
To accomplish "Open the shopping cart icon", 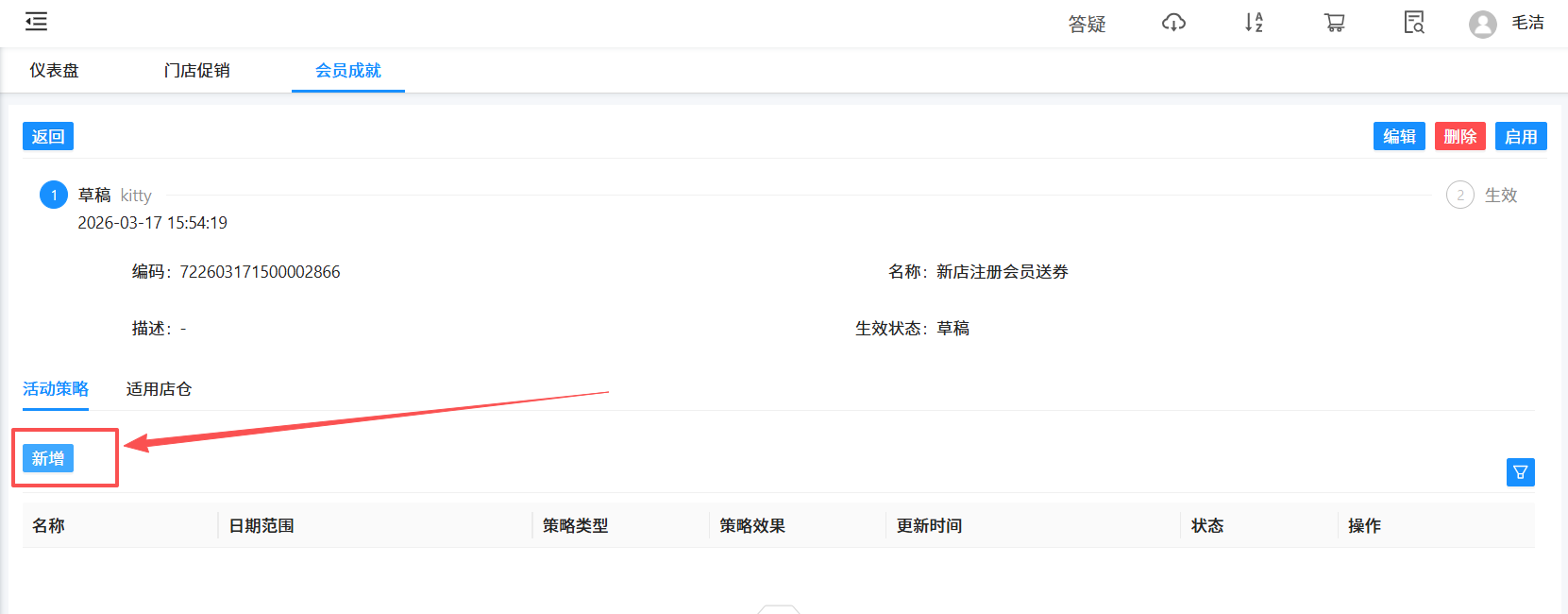I will 1334,23.
